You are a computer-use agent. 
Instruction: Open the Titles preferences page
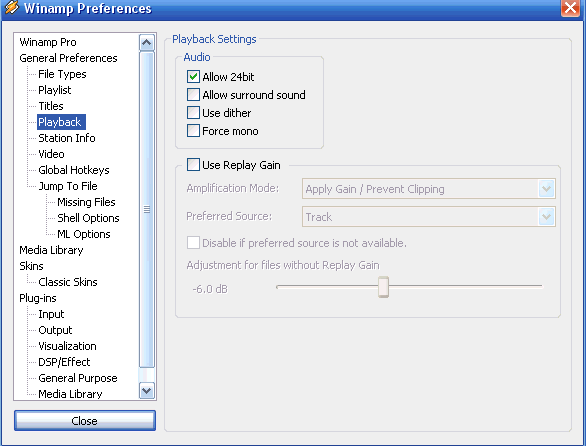(x=51, y=106)
